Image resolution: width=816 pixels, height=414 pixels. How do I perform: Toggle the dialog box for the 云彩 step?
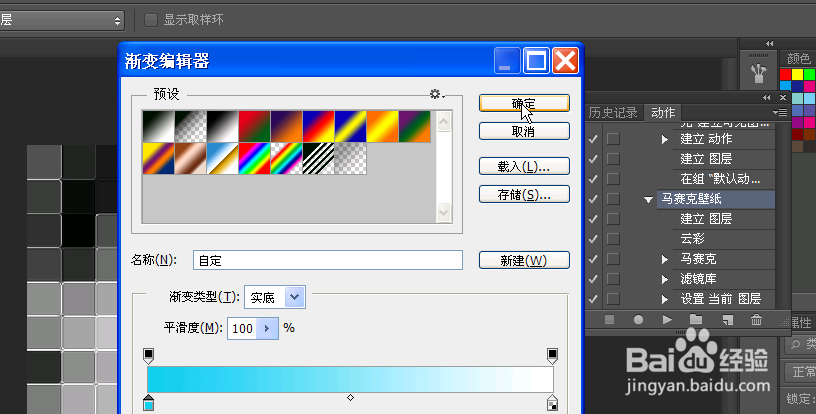tap(614, 239)
